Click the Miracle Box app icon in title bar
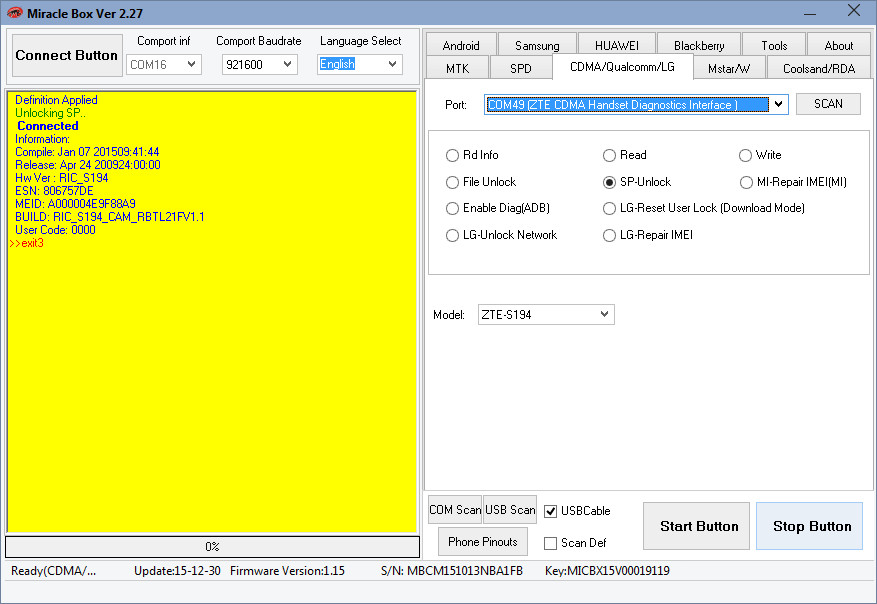This screenshot has height=604, width=877. click(15, 12)
